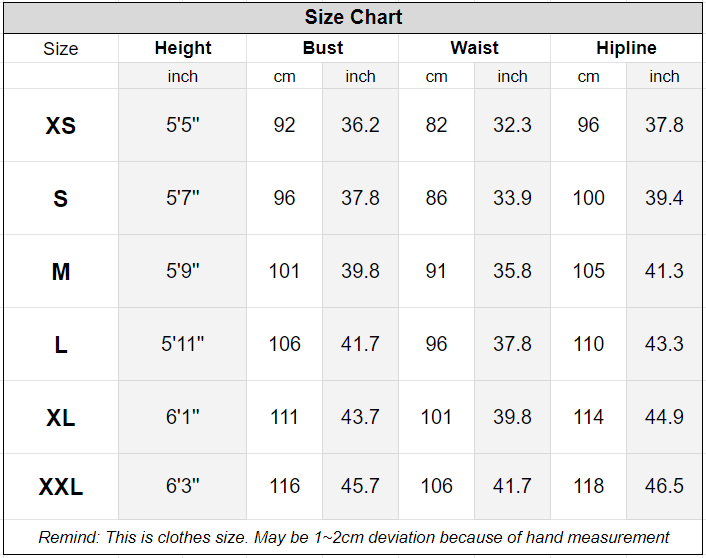This screenshot has height=558, width=706.
Task: Click the Waist column header
Action: tap(475, 48)
